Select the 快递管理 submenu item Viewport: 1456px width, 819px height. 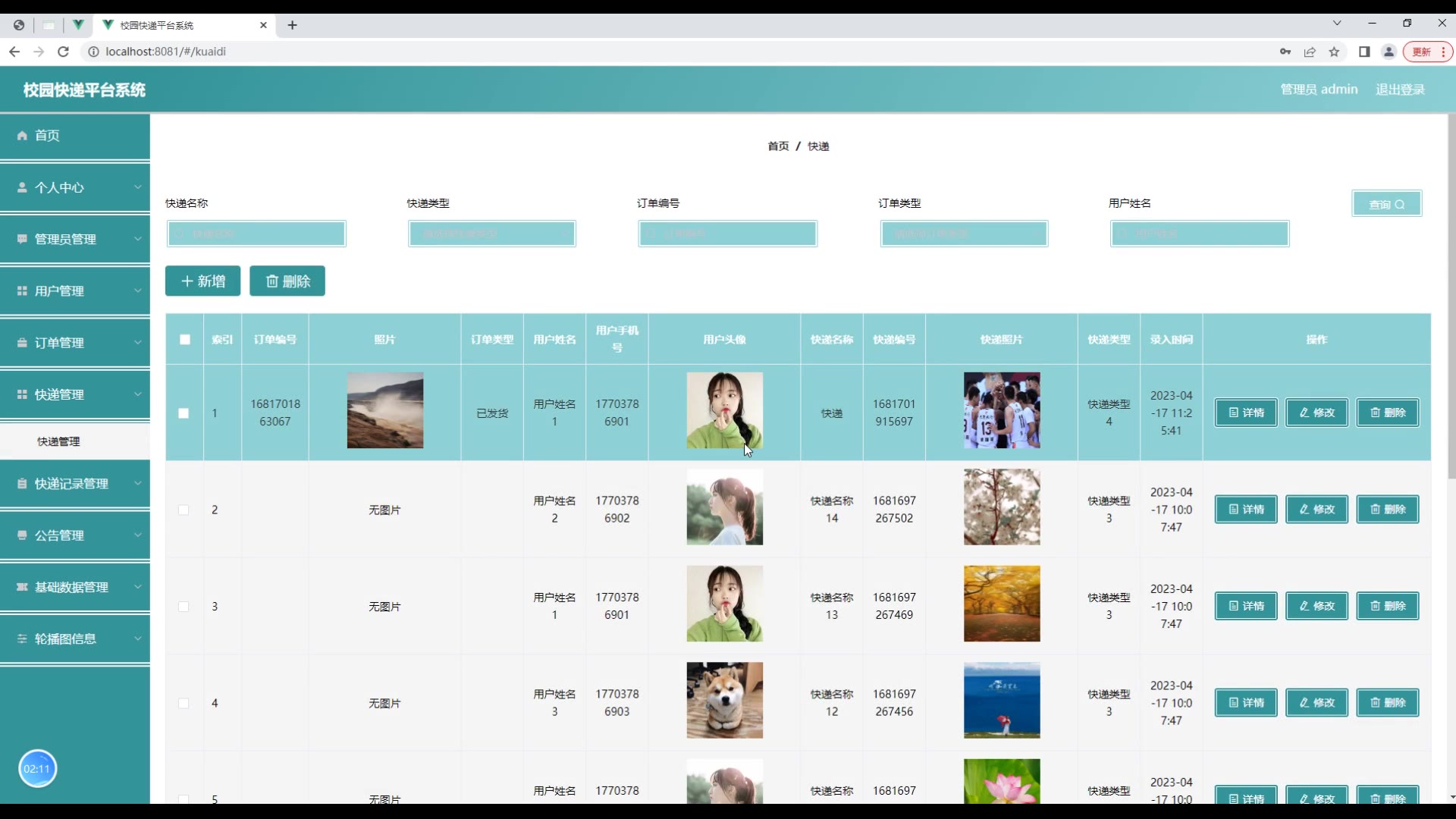click(x=58, y=441)
